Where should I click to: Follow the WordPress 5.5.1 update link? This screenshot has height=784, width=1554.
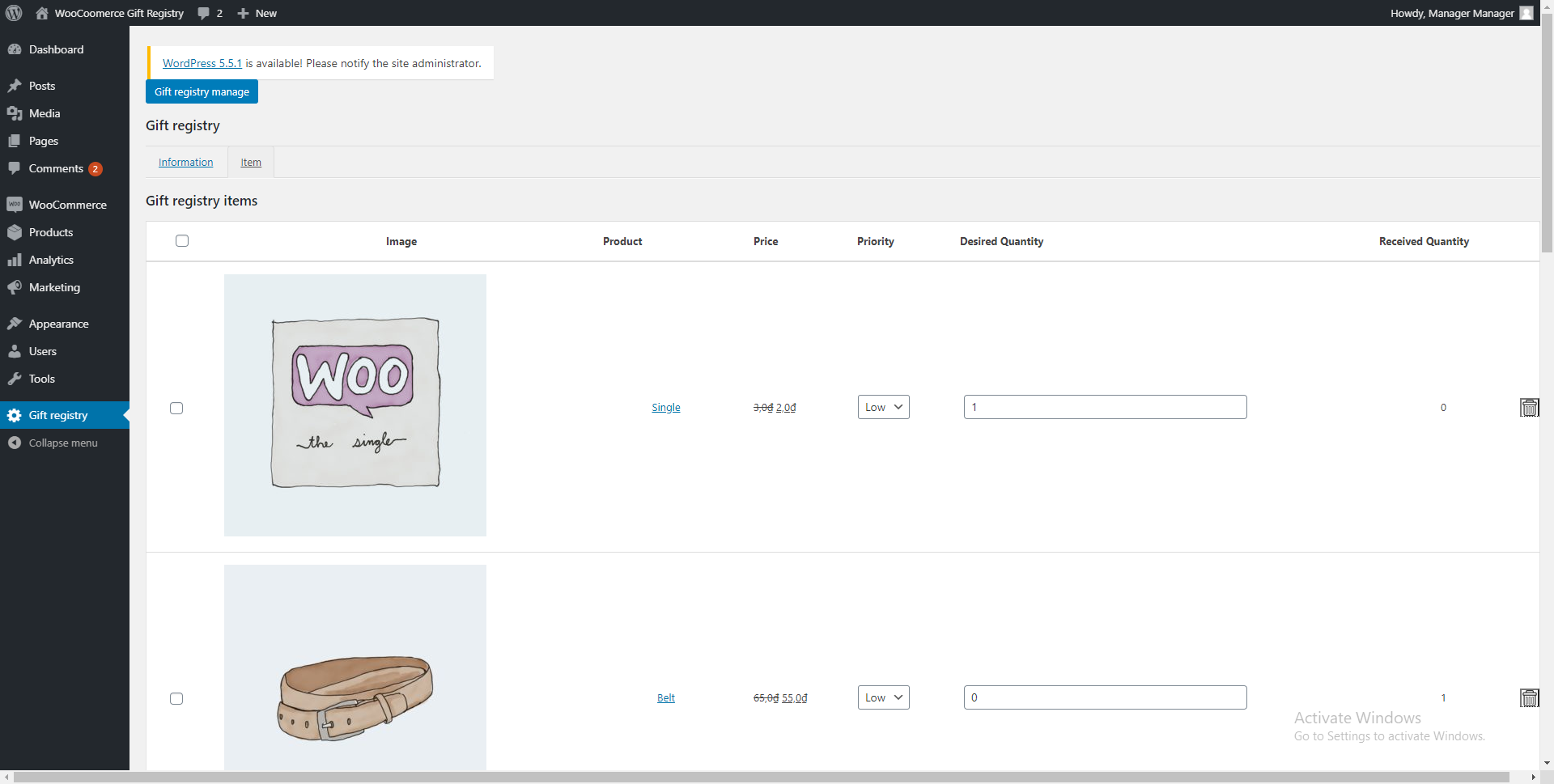(202, 63)
